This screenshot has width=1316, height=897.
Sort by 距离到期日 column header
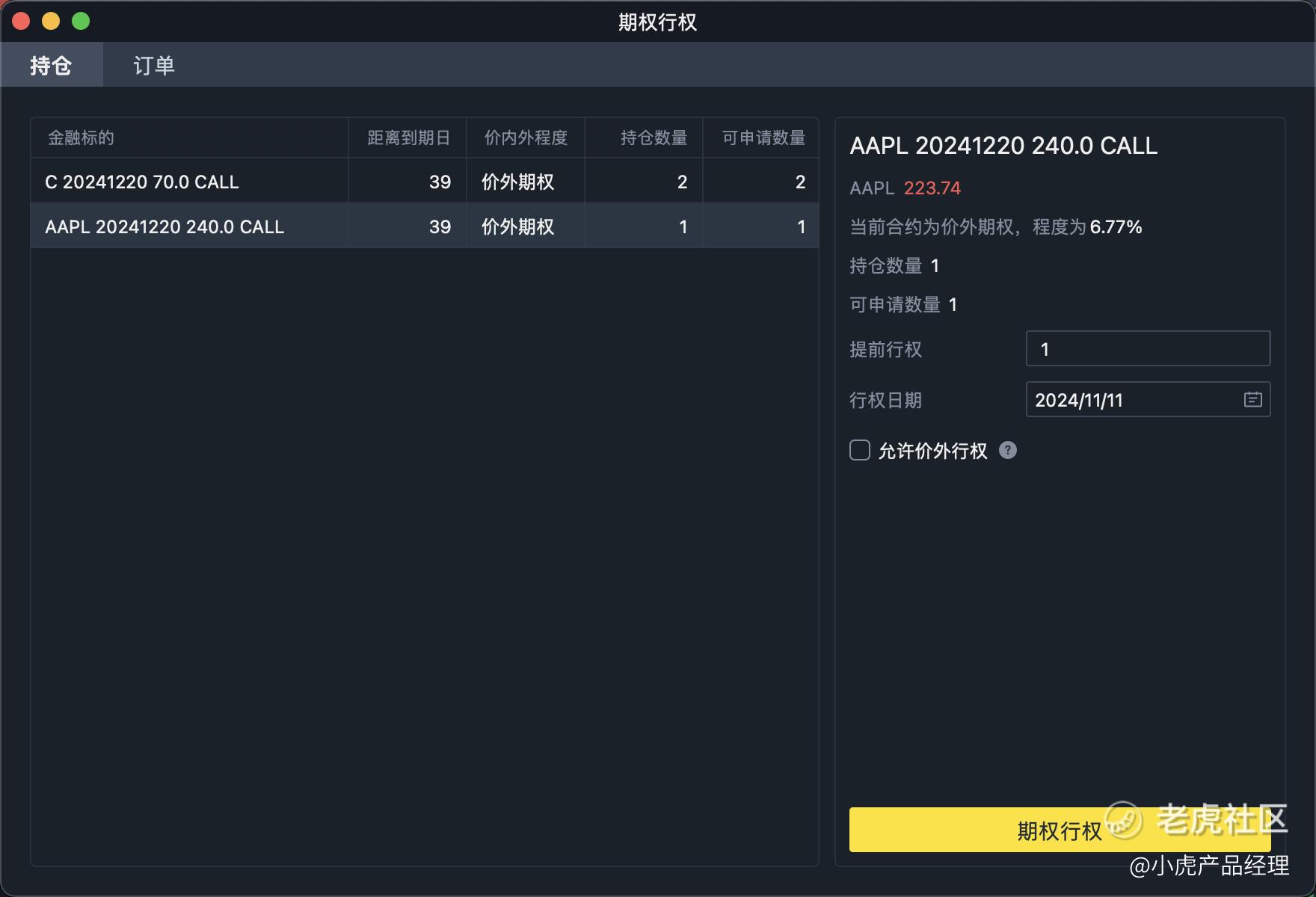tap(408, 138)
